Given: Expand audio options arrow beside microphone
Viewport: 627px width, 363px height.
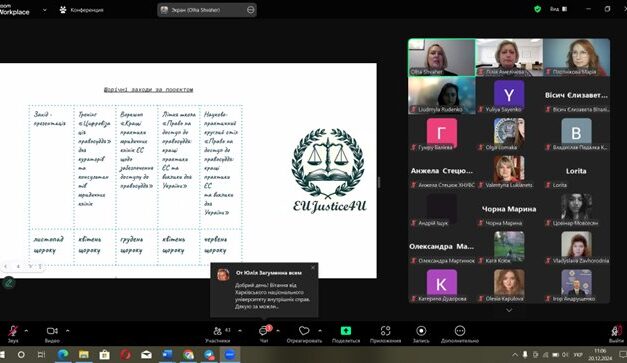Looking at the screenshot, I should tap(26, 331).
